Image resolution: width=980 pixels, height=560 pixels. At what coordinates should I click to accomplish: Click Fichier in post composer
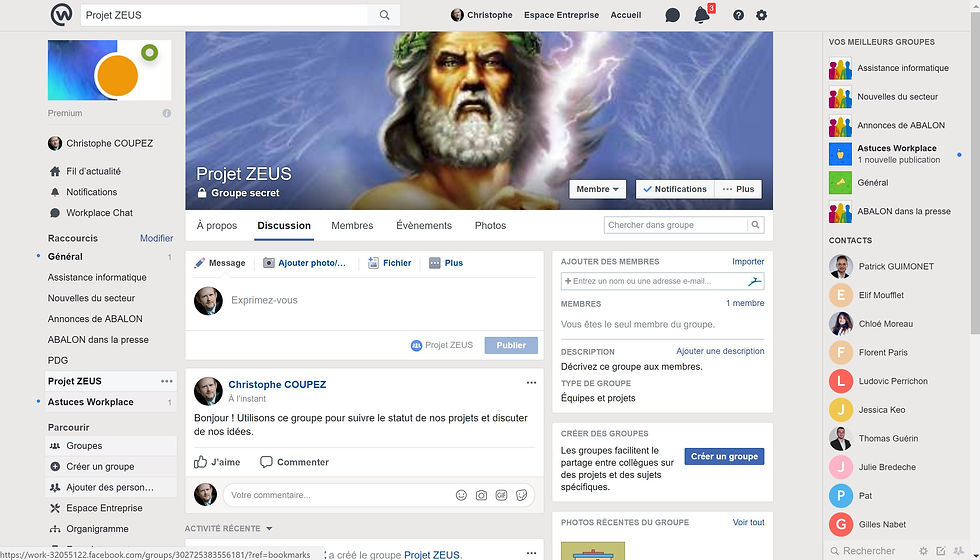(x=389, y=263)
